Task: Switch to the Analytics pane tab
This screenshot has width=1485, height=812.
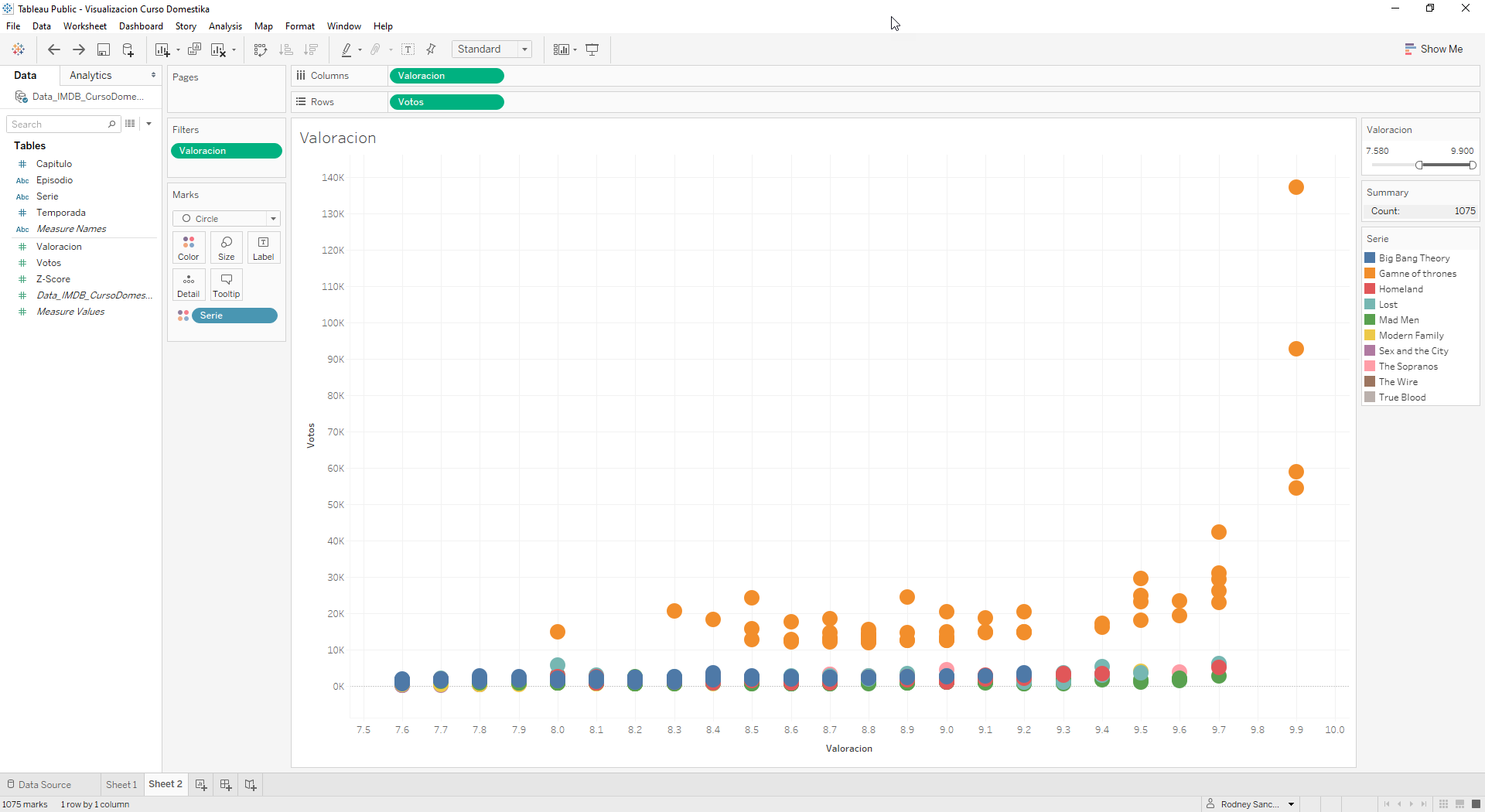Action: point(90,75)
